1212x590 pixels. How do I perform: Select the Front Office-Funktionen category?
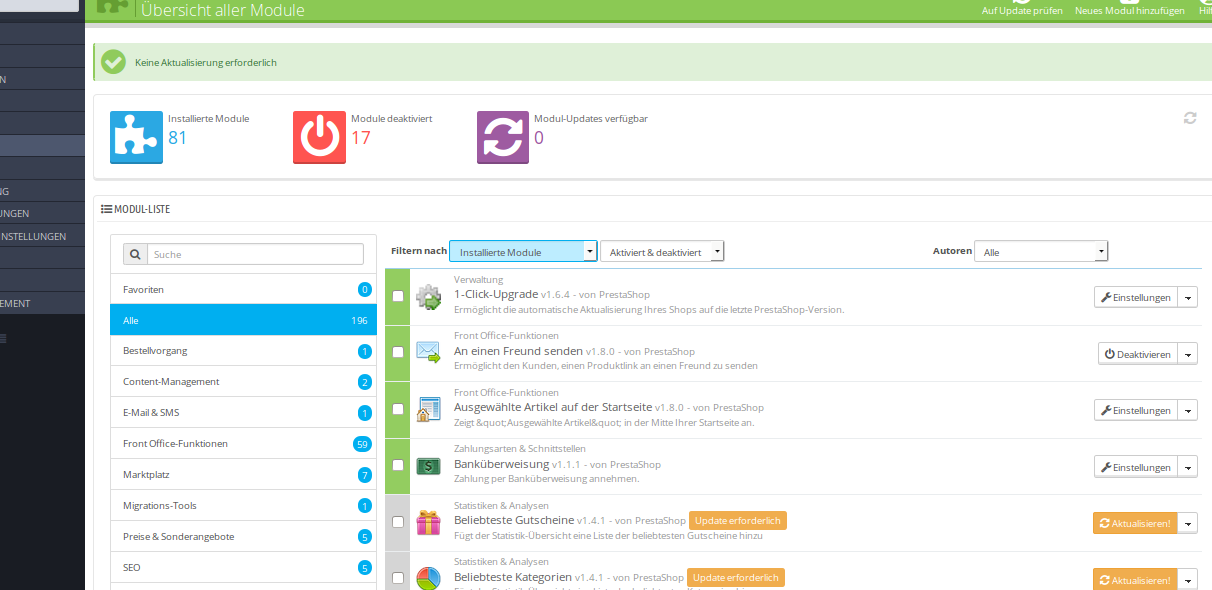[243, 444]
